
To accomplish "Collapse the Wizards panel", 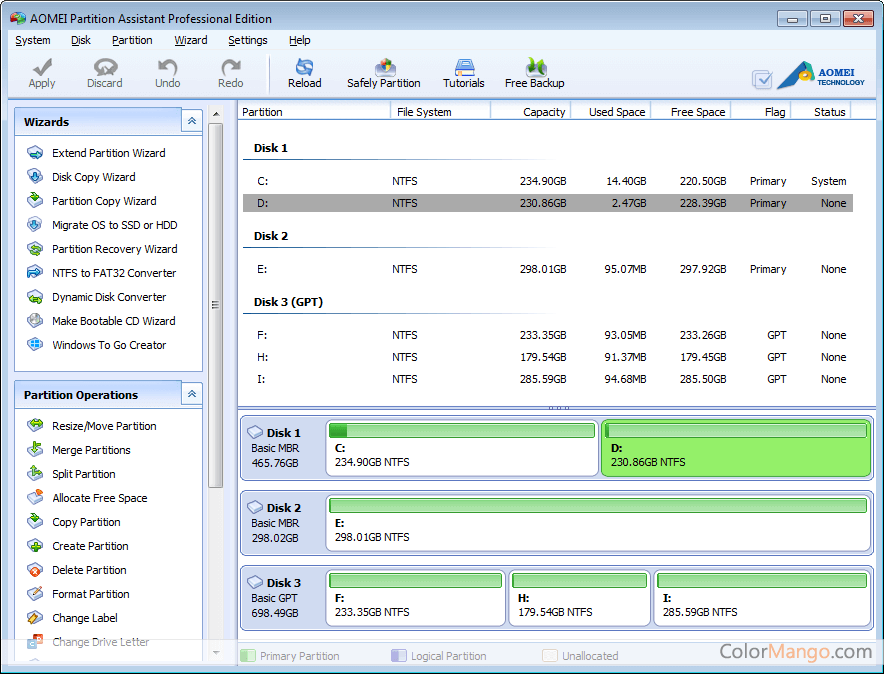I will pos(192,121).
